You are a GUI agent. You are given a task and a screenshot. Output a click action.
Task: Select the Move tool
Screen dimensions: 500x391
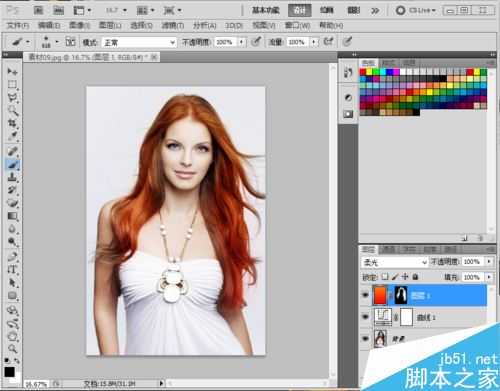click(x=12, y=71)
